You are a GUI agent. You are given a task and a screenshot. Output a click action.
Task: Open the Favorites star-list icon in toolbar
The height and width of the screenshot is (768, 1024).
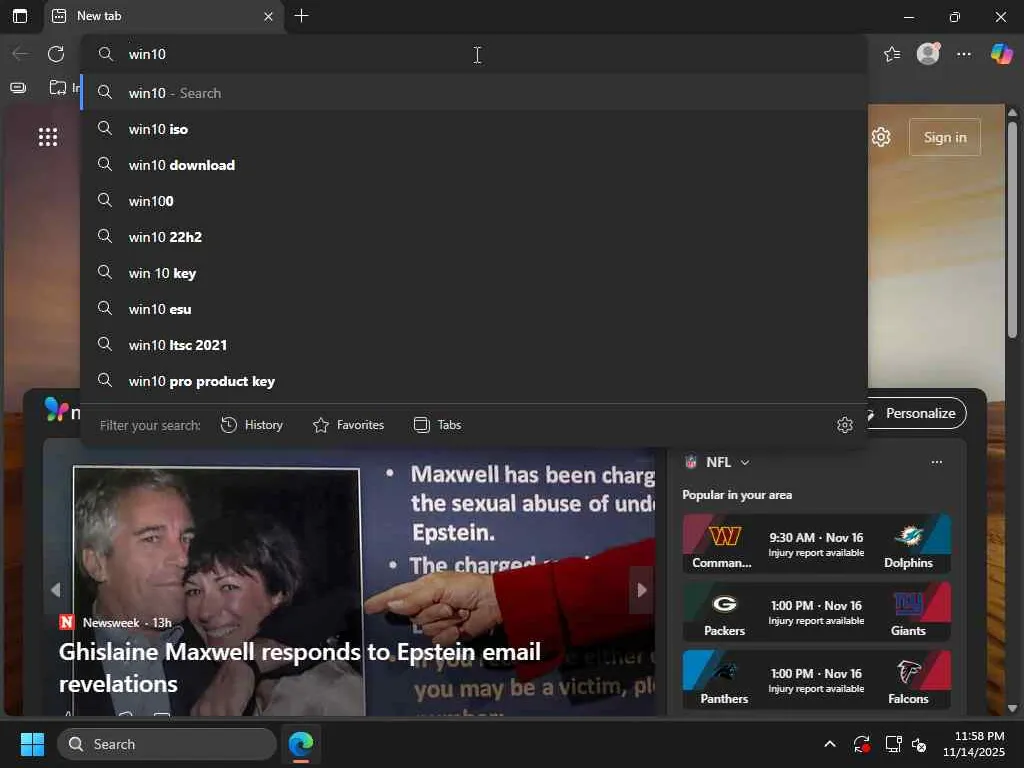891,54
